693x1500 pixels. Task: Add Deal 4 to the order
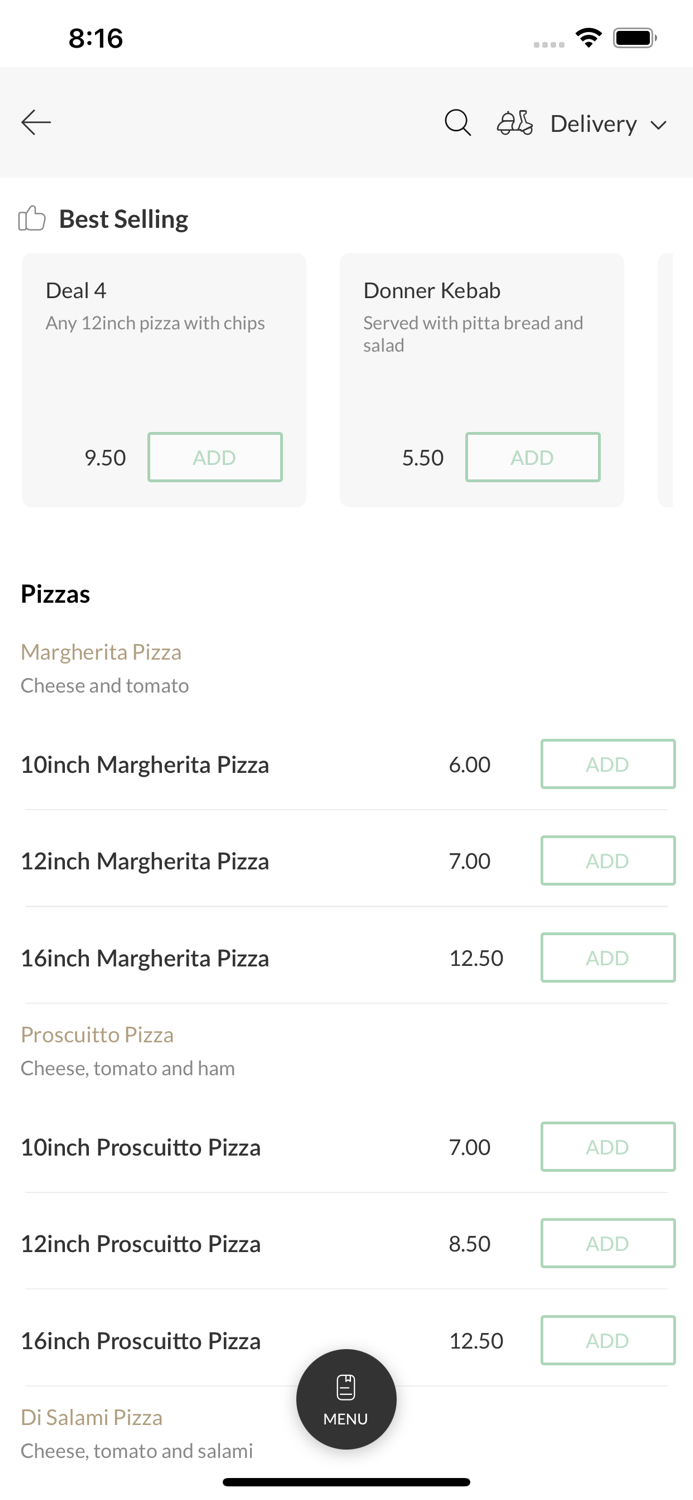[x=215, y=457]
